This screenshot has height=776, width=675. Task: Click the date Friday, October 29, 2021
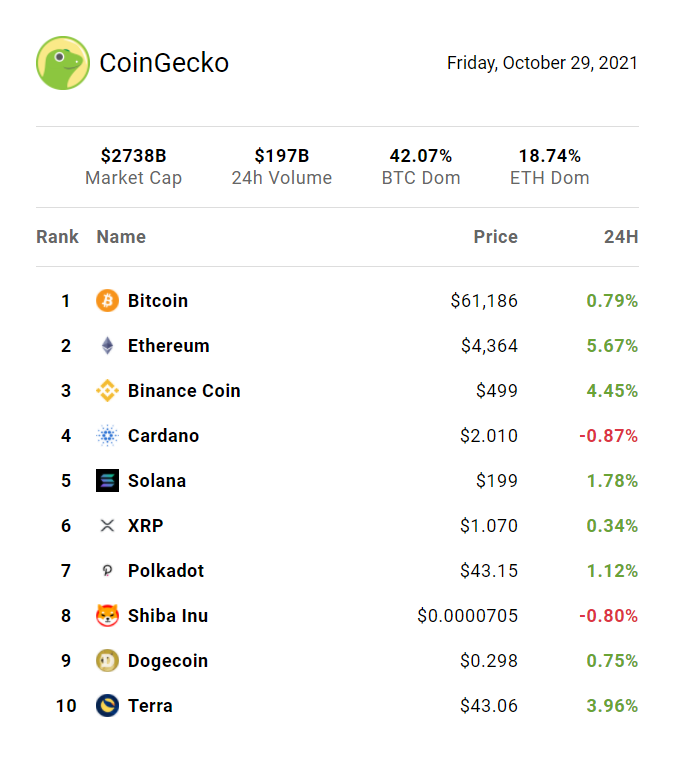point(542,63)
